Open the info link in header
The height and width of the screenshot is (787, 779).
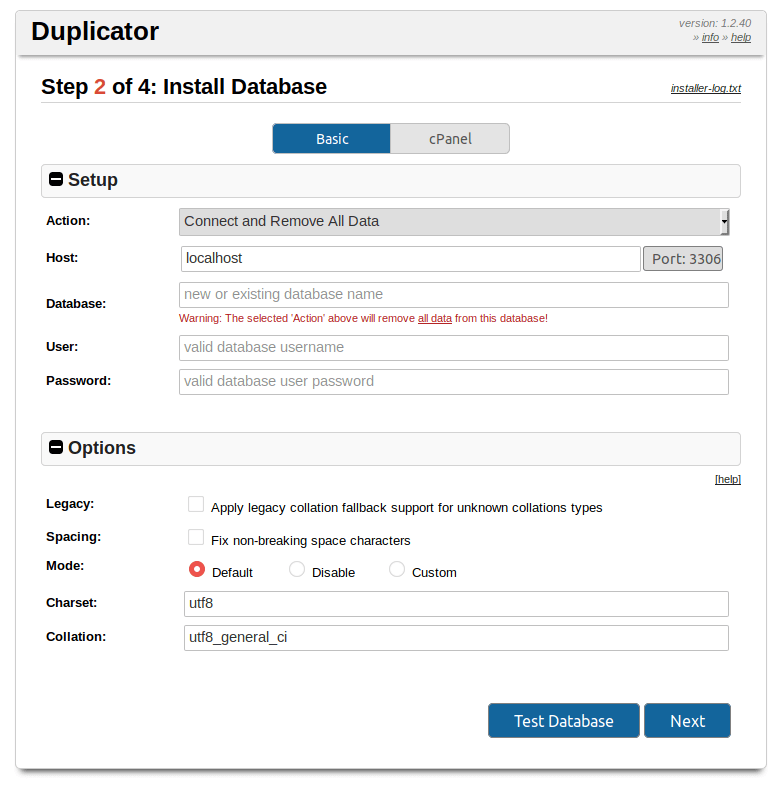click(x=710, y=37)
